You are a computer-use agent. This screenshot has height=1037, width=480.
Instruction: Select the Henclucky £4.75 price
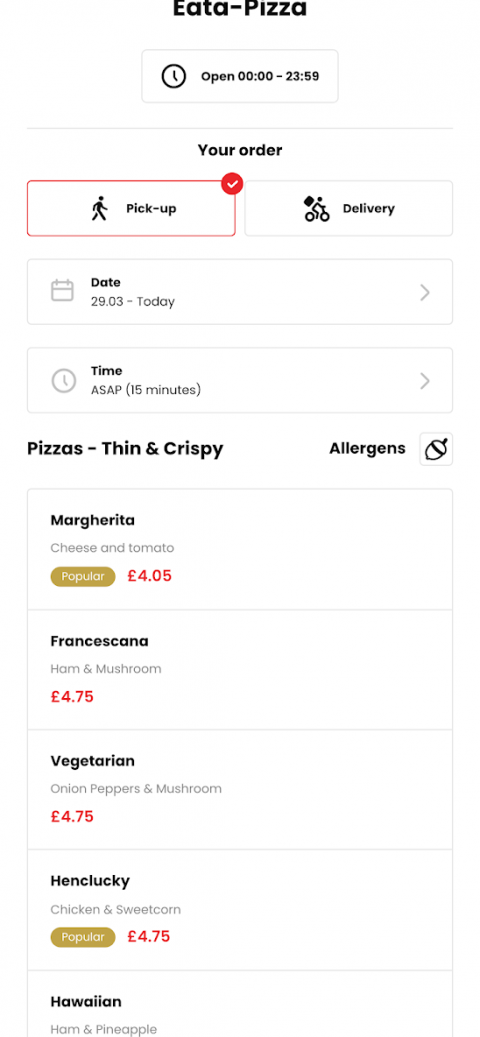[x=149, y=936]
